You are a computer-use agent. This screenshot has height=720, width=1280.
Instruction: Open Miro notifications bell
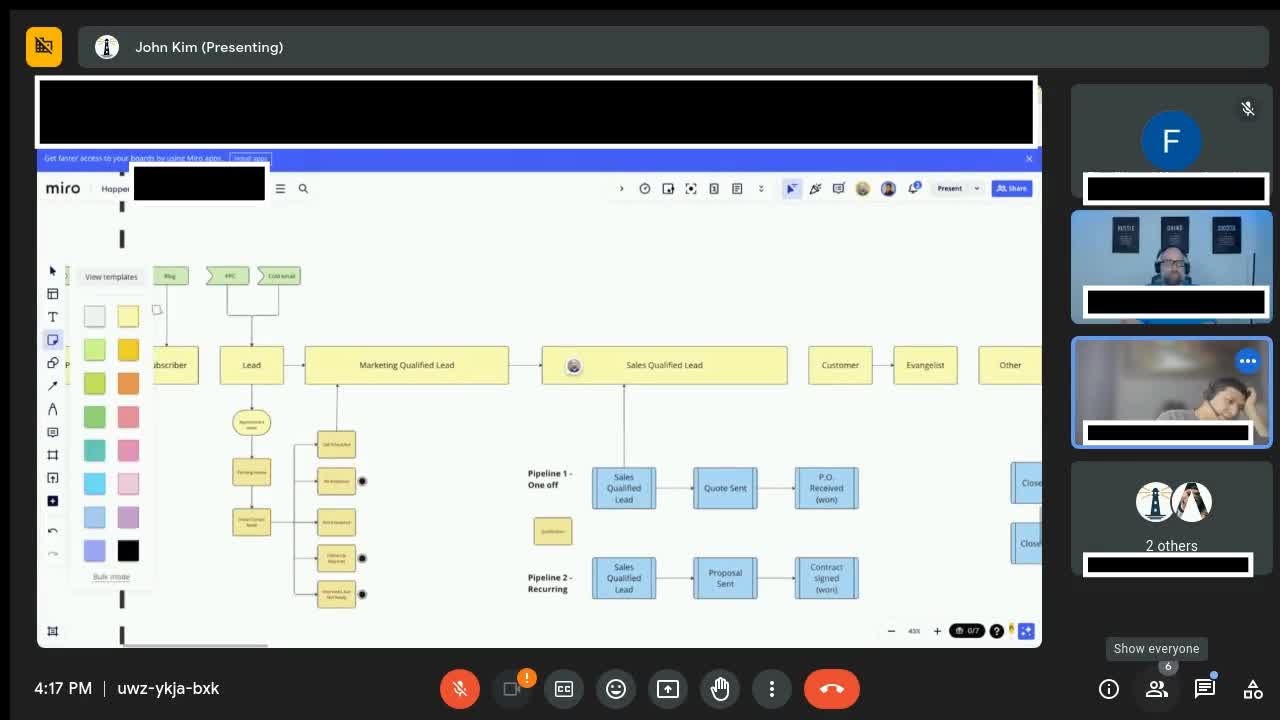pos(914,188)
